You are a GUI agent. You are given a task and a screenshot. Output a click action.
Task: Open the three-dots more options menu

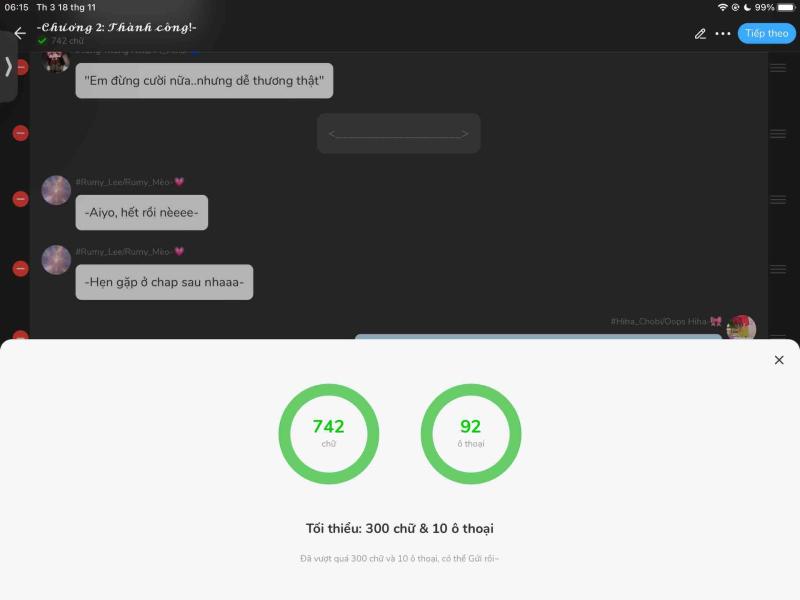pos(722,34)
